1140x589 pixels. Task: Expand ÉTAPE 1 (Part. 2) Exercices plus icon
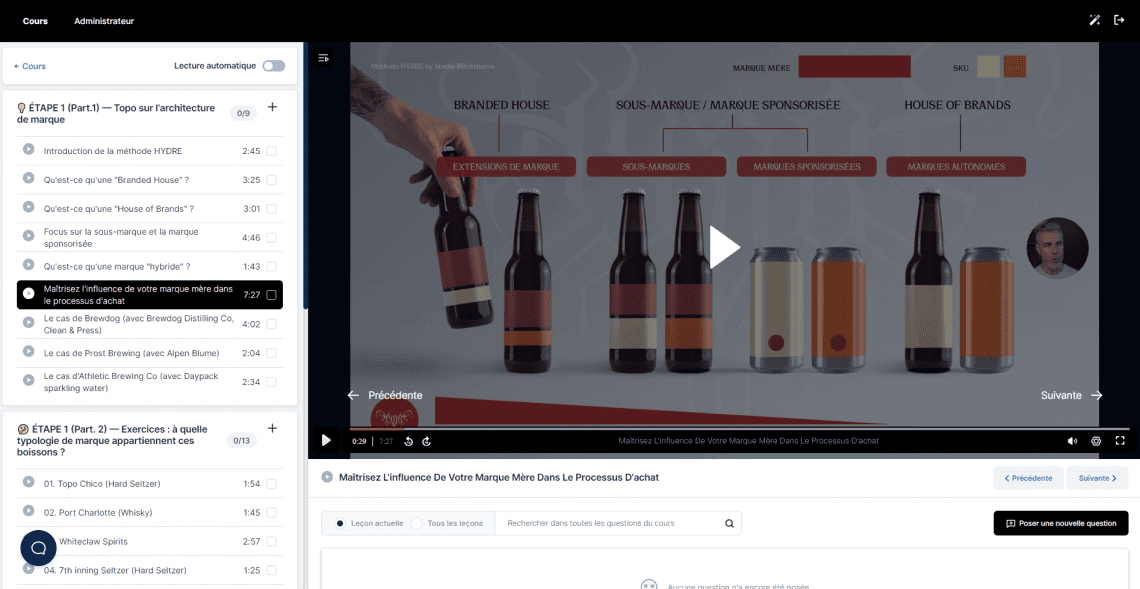tap(273, 428)
